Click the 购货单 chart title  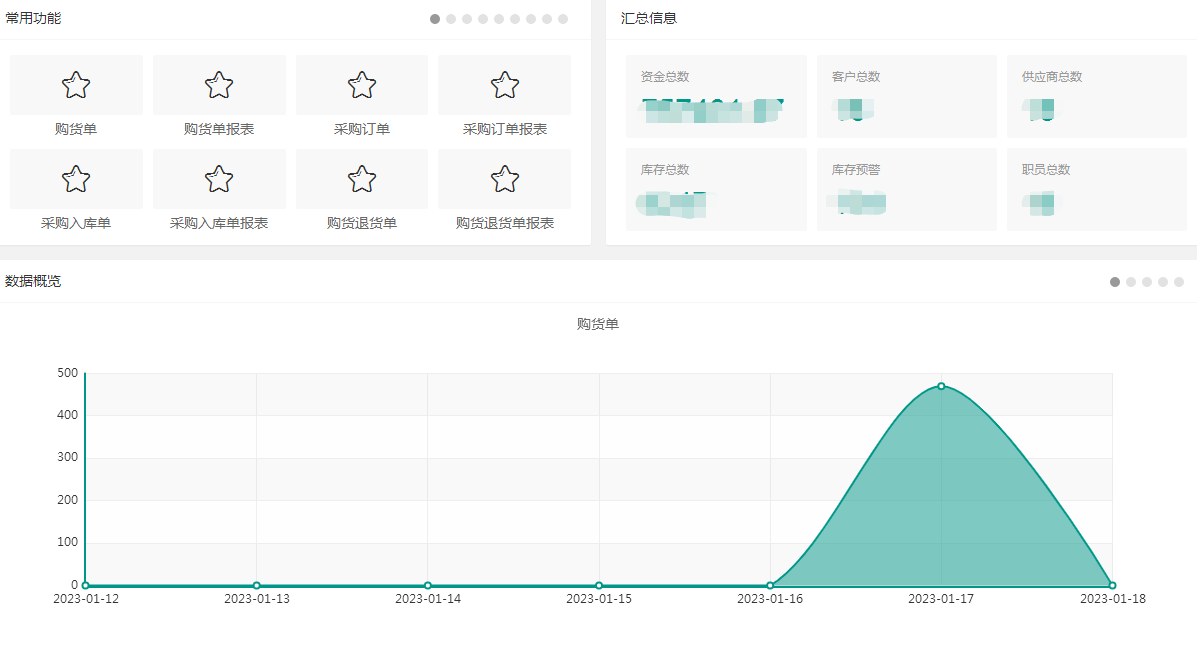[598, 324]
